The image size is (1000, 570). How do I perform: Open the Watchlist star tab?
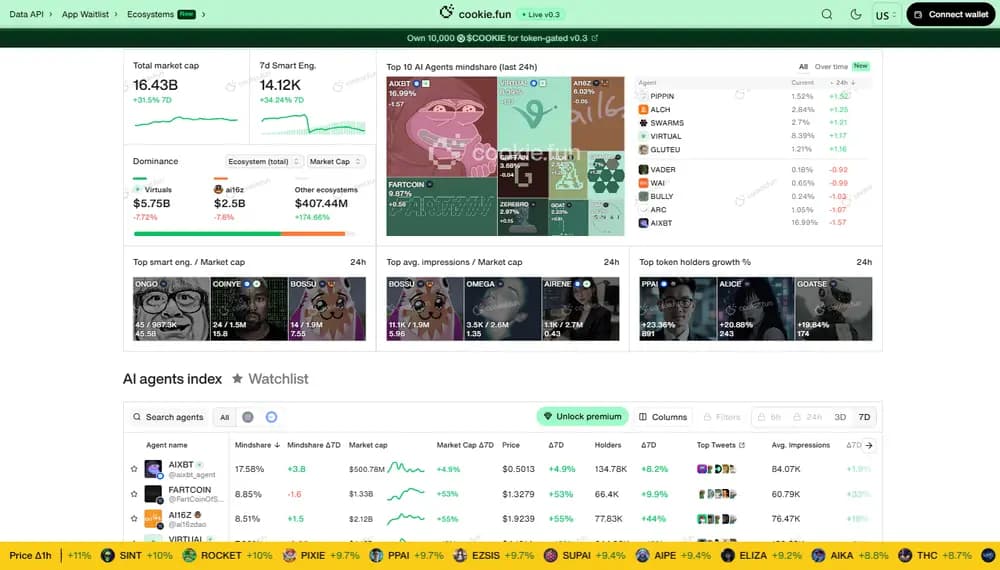coord(270,379)
